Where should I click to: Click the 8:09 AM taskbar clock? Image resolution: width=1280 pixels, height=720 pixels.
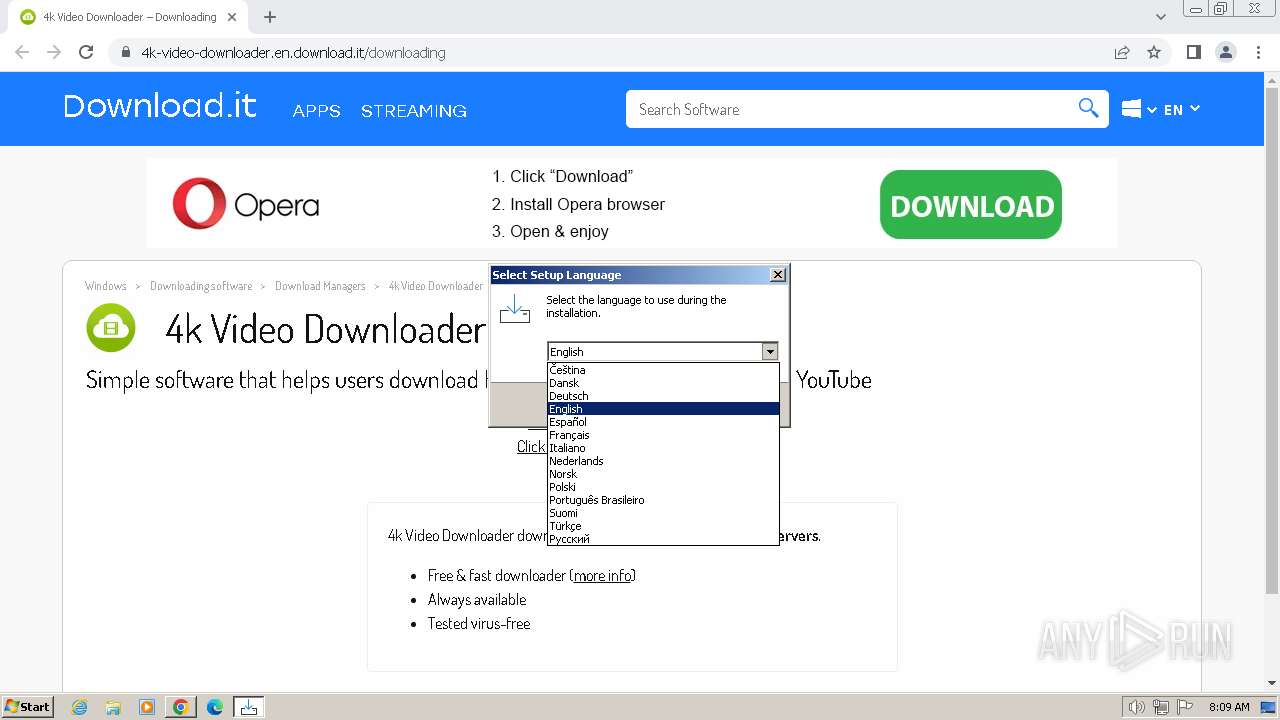point(1229,707)
